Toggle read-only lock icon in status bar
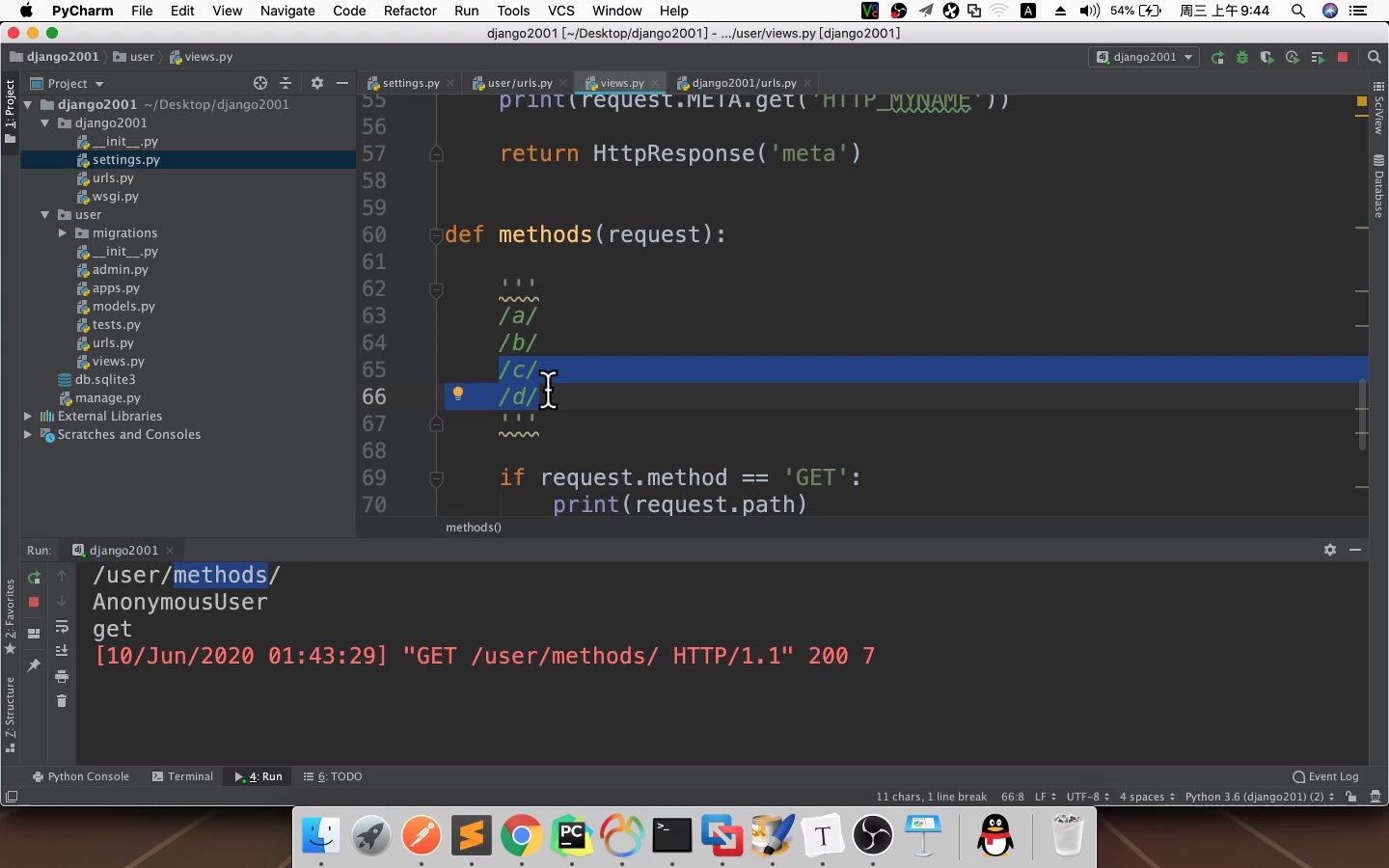Screen dimensions: 1389x868 coord(1351,797)
